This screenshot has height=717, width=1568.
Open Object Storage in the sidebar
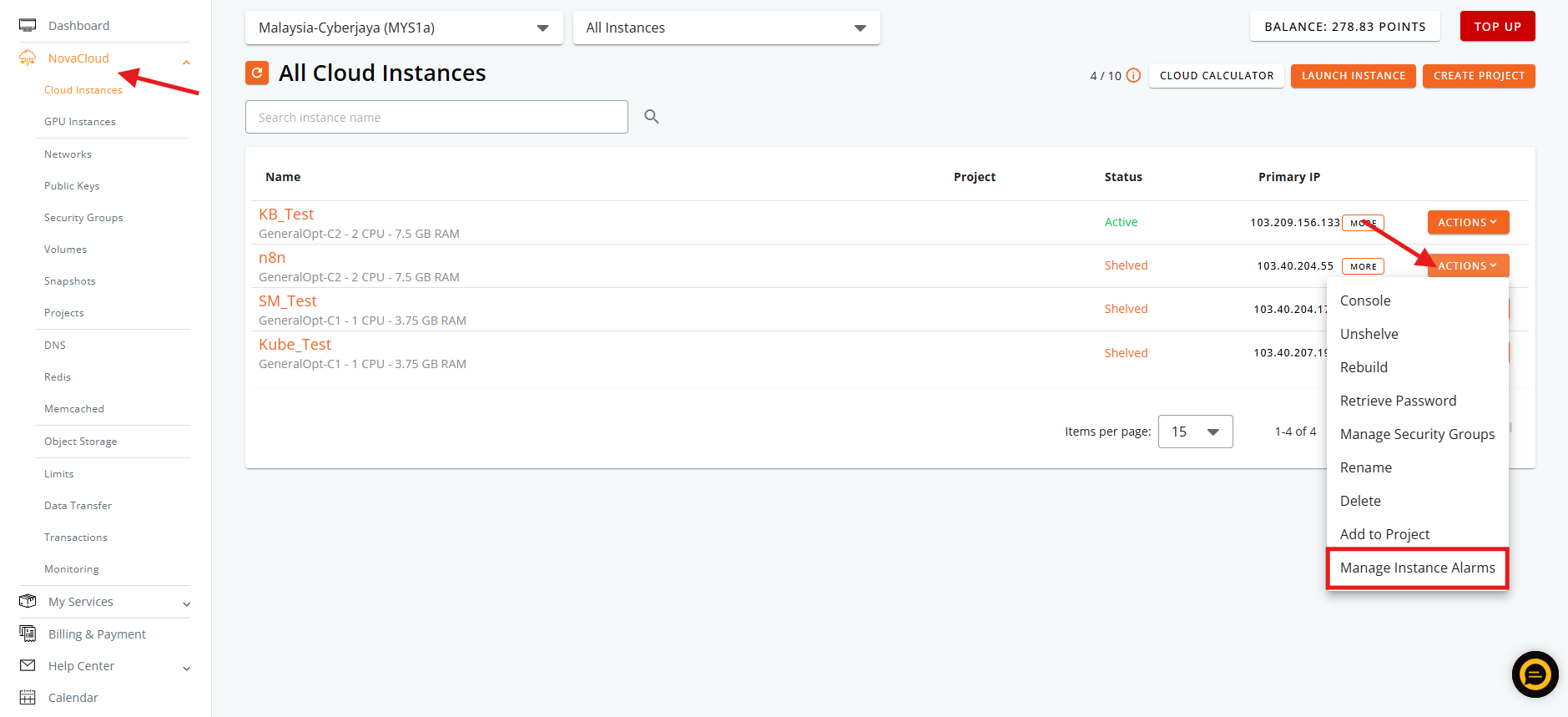coord(80,442)
